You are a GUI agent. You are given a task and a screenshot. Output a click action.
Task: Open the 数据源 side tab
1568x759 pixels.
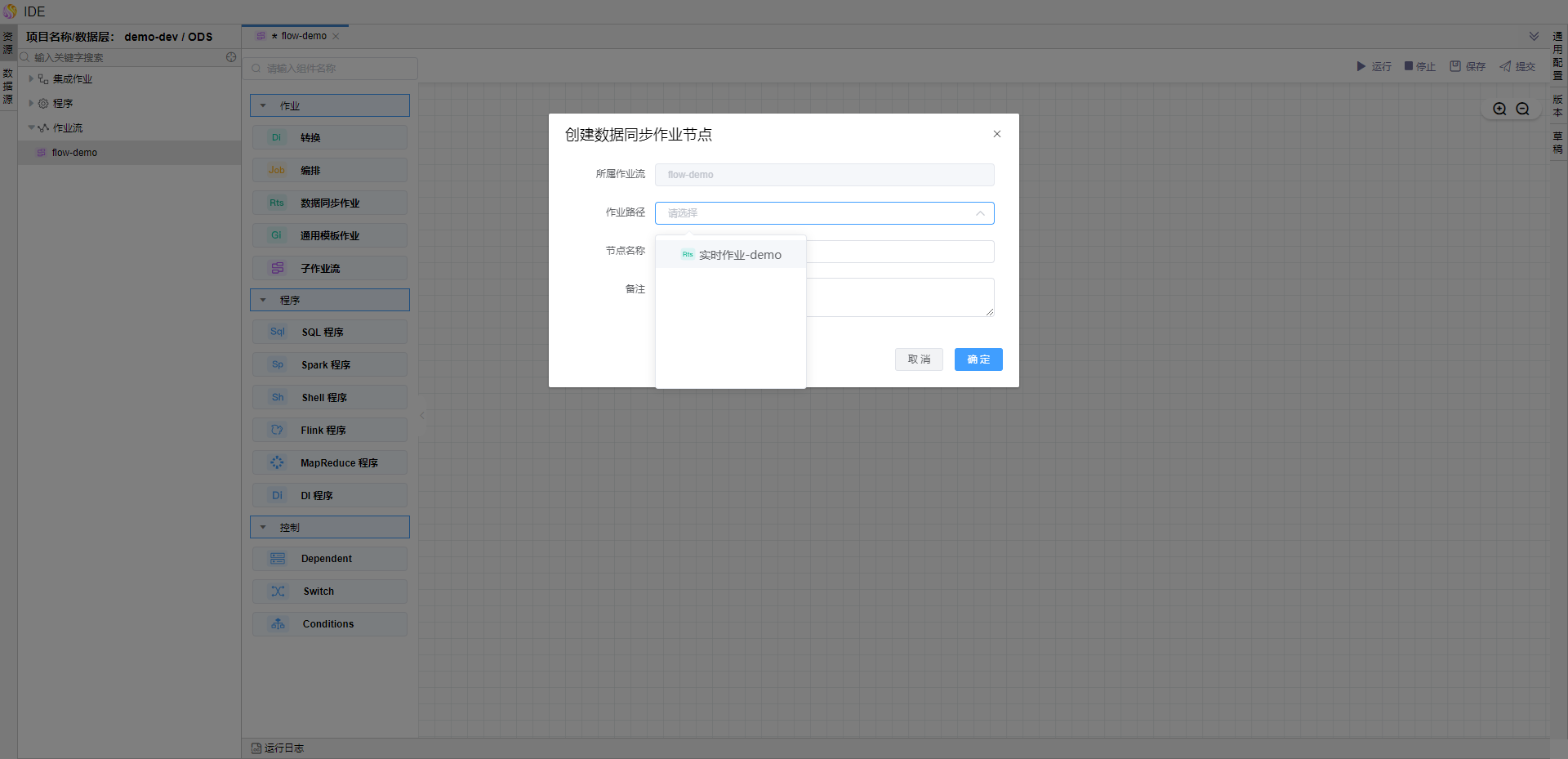coord(8,86)
